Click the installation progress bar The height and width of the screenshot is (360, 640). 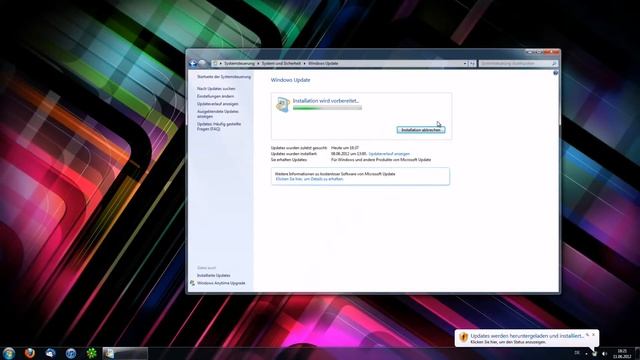[x=327, y=108]
